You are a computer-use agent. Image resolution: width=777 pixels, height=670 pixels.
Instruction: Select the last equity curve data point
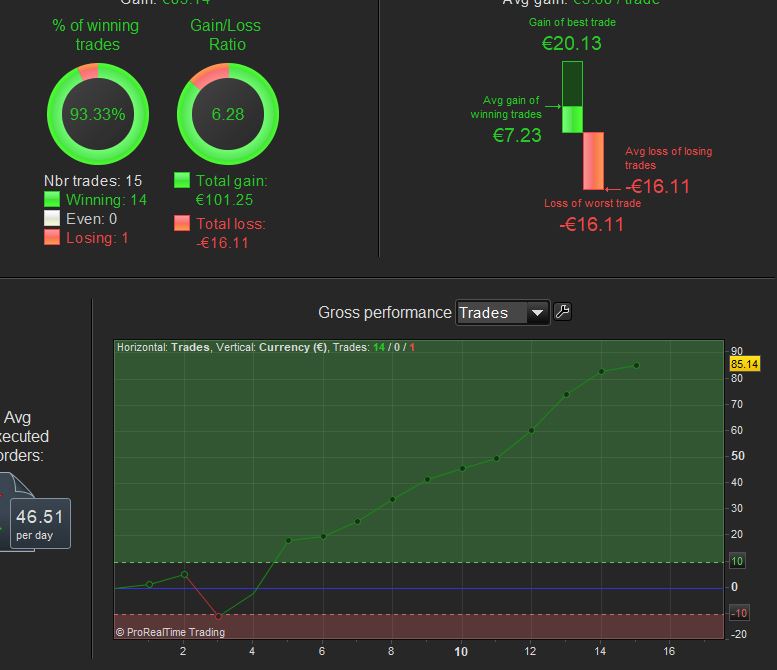click(x=636, y=366)
